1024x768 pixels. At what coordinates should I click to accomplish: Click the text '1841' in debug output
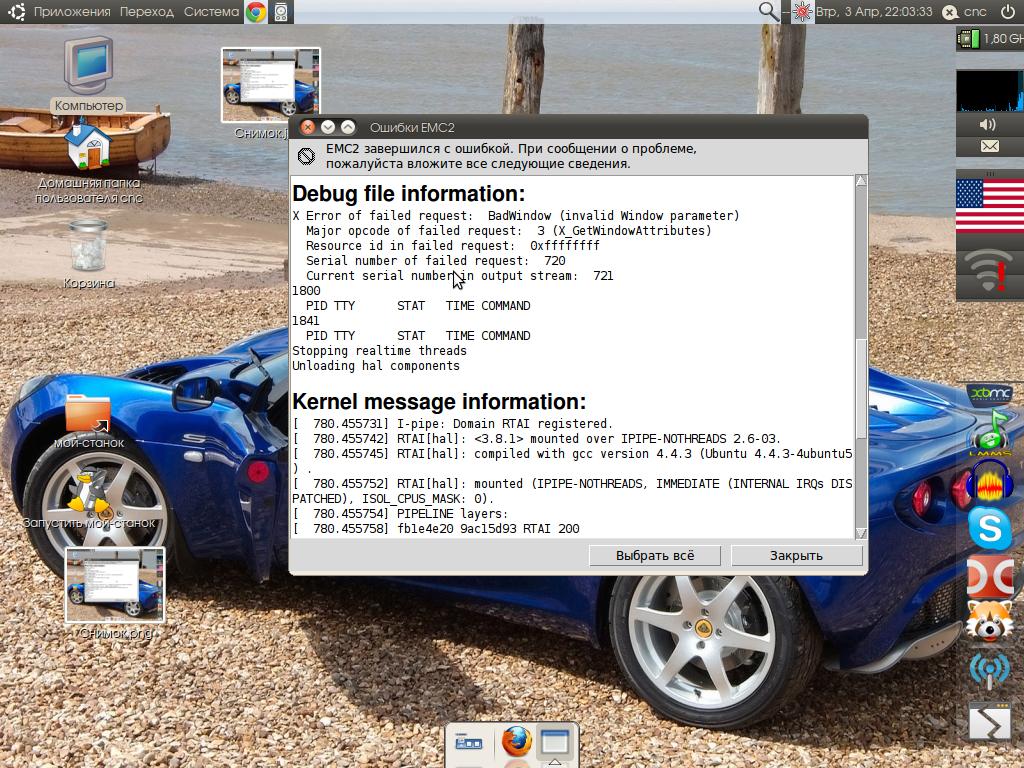point(306,321)
